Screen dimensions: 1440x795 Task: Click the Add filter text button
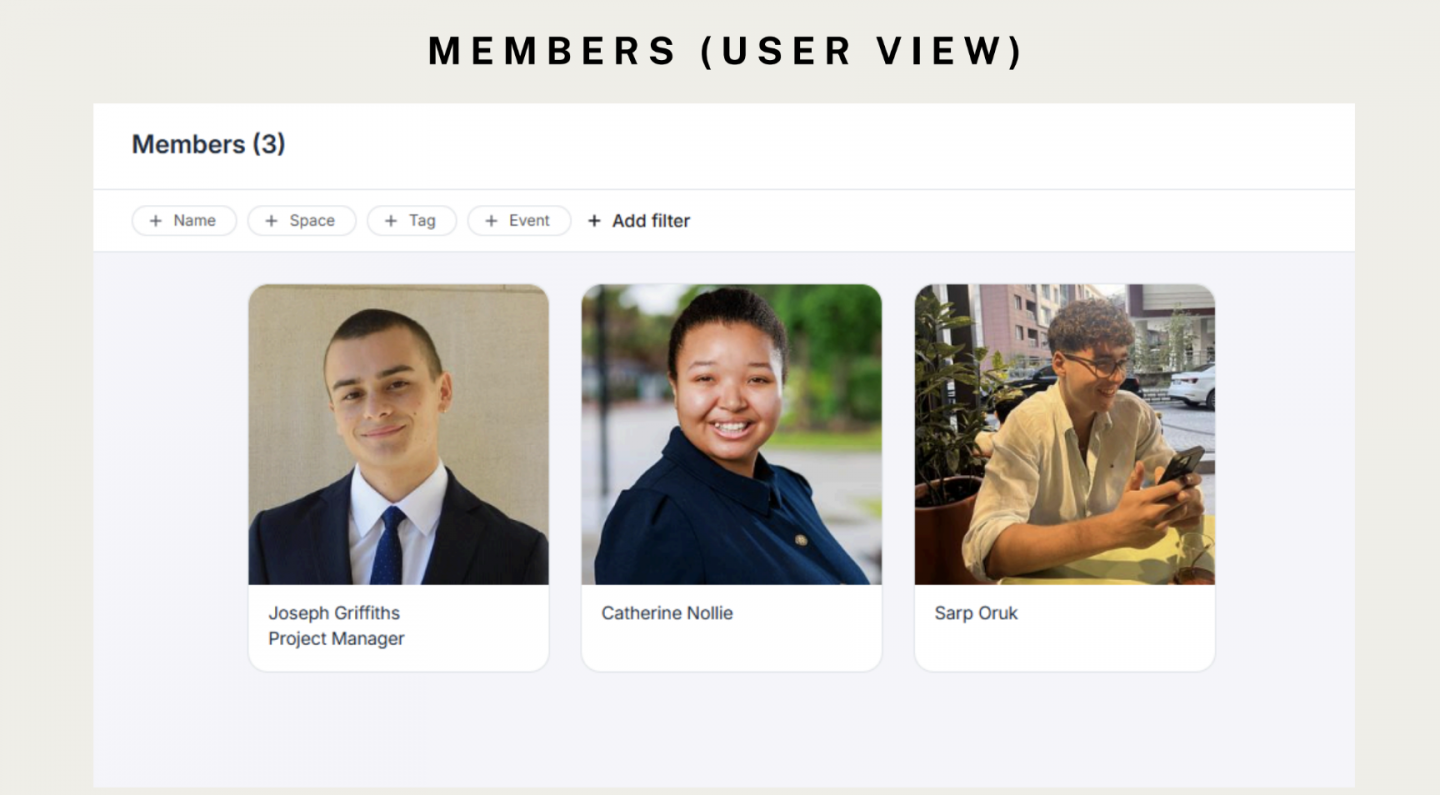(x=651, y=221)
